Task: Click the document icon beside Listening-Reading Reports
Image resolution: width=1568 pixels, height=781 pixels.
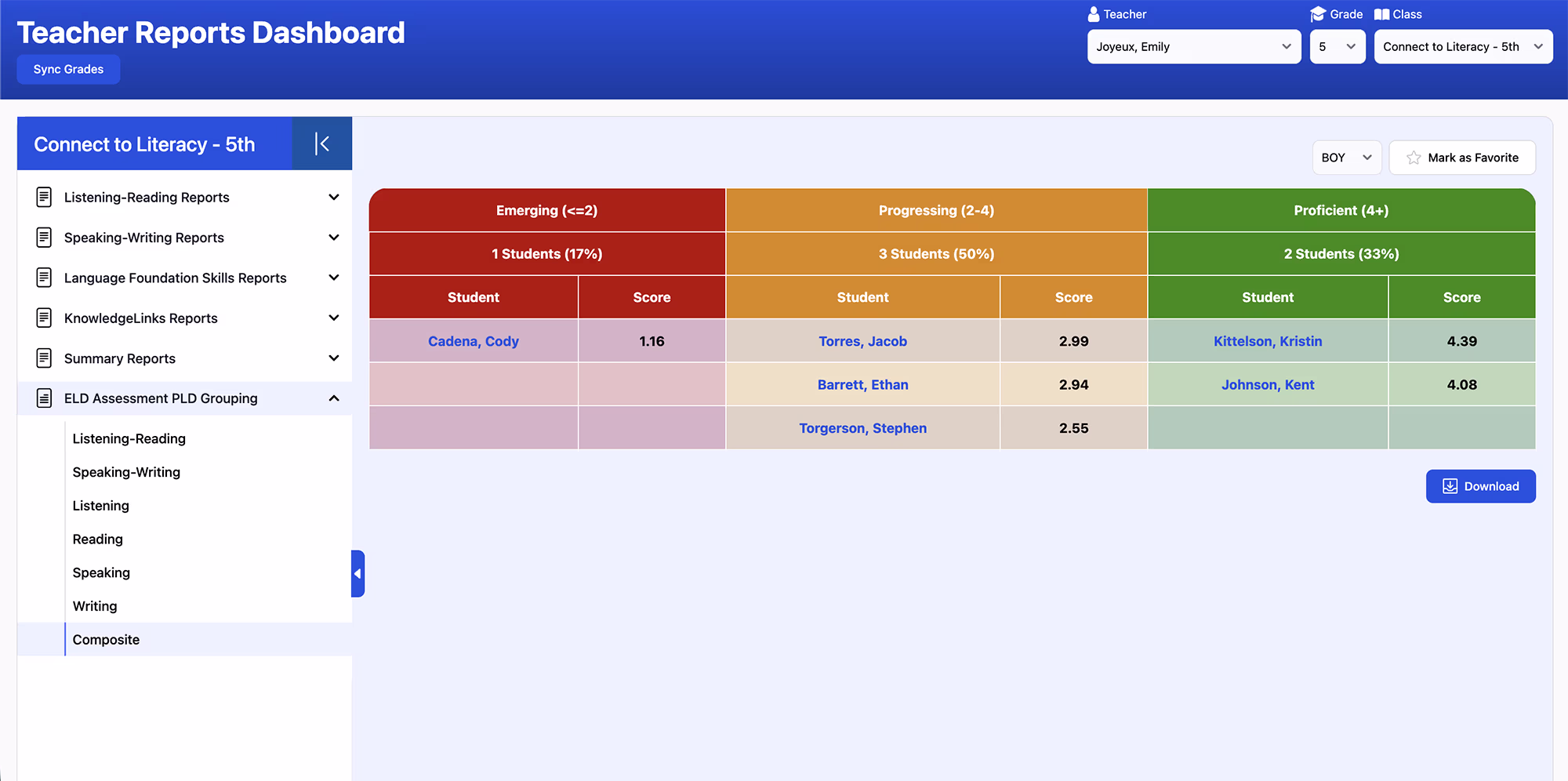Action: click(x=44, y=198)
